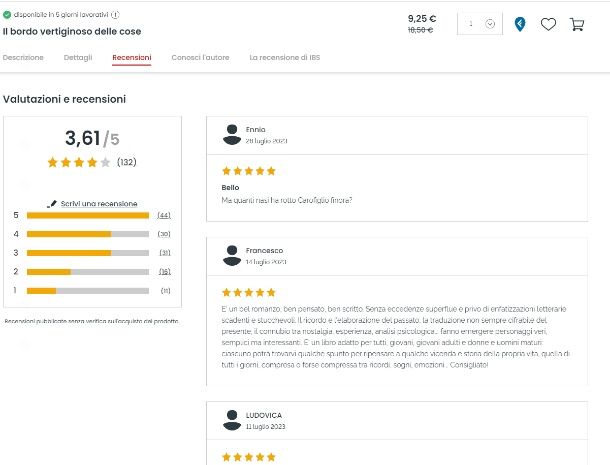Add book to wishlist heart icon
This screenshot has height=465, width=610.
tap(548, 25)
